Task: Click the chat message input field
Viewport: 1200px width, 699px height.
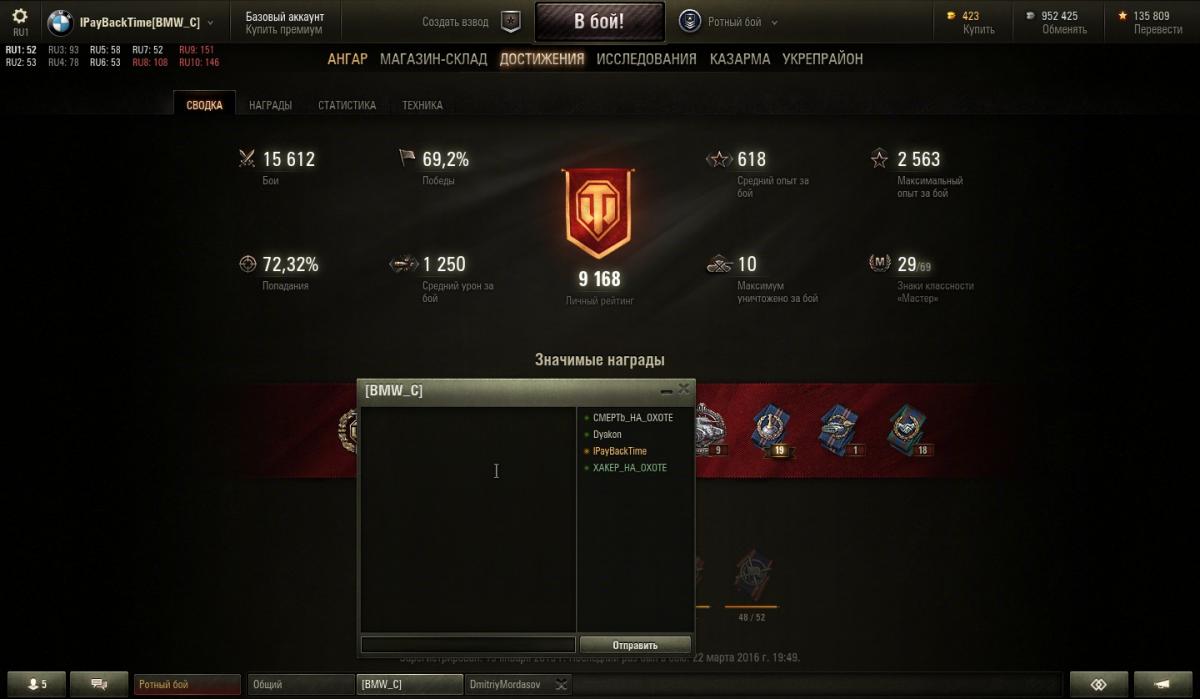Action: (468, 645)
